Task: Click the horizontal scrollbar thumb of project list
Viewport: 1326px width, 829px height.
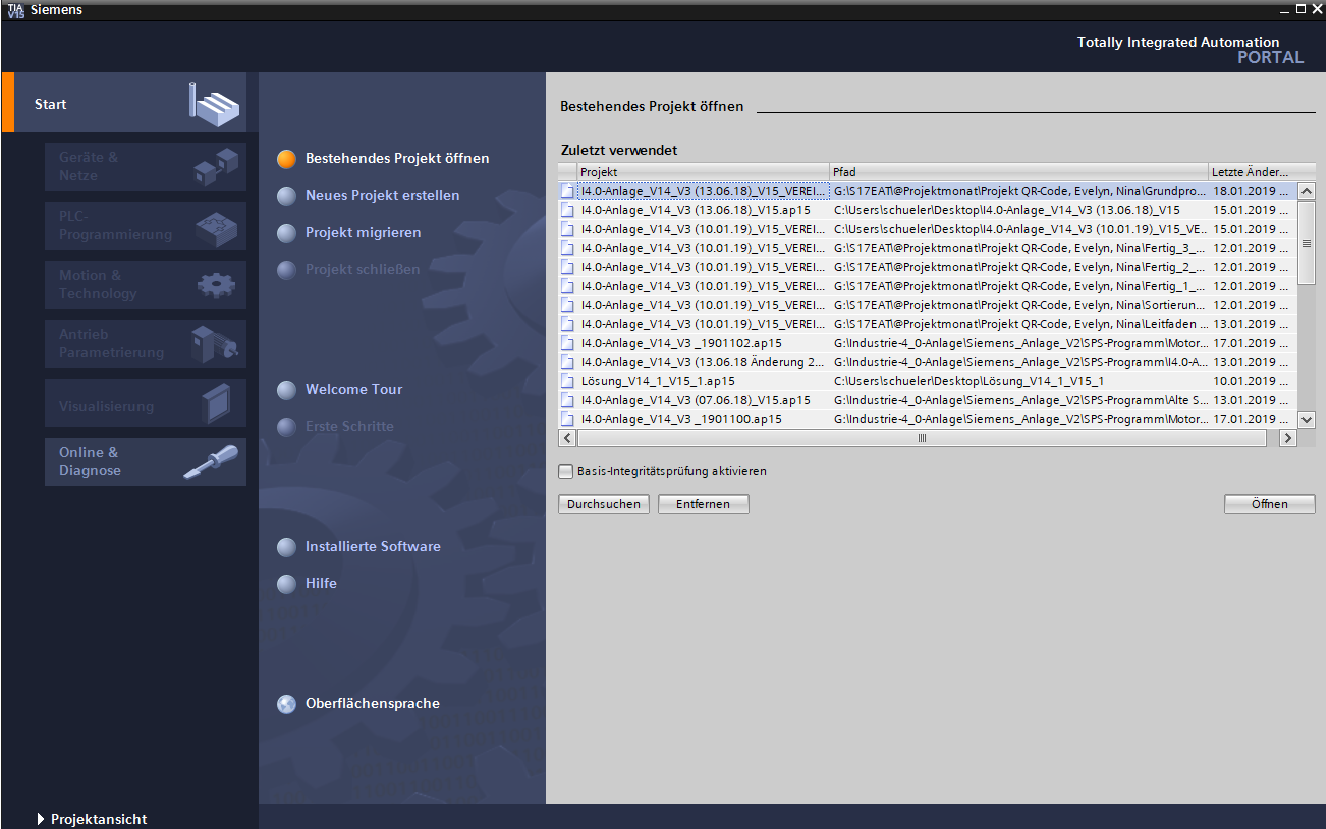Action: pyautogui.click(x=922, y=438)
